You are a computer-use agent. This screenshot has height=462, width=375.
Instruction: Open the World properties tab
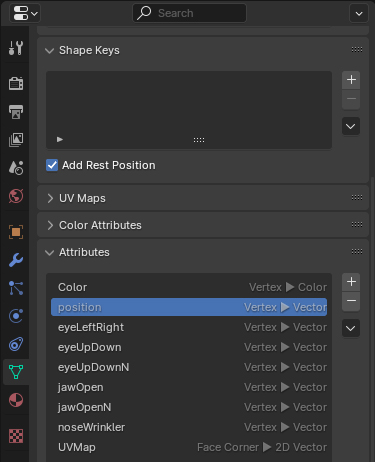(x=16, y=196)
